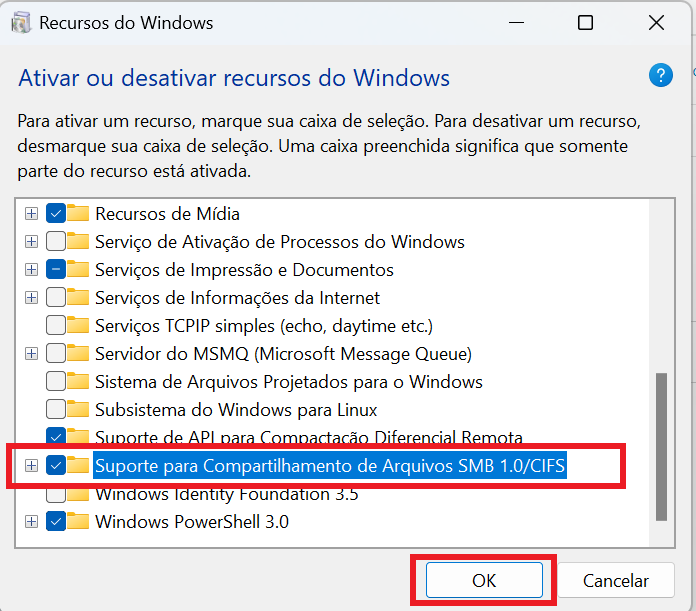Expand the Windows PowerShell 3.0 node
Screen dimensions: 696x611
(x=31, y=521)
